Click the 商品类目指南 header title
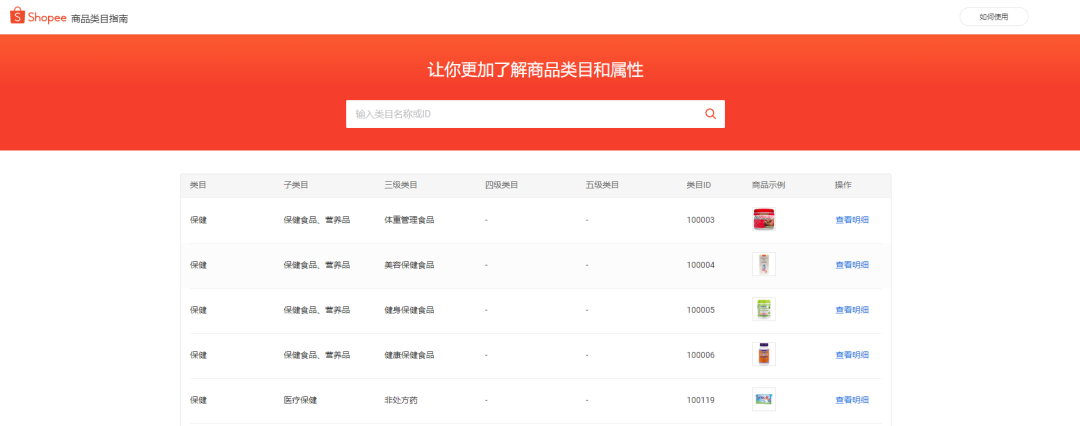The width and height of the screenshot is (1080, 426). pos(99,19)
